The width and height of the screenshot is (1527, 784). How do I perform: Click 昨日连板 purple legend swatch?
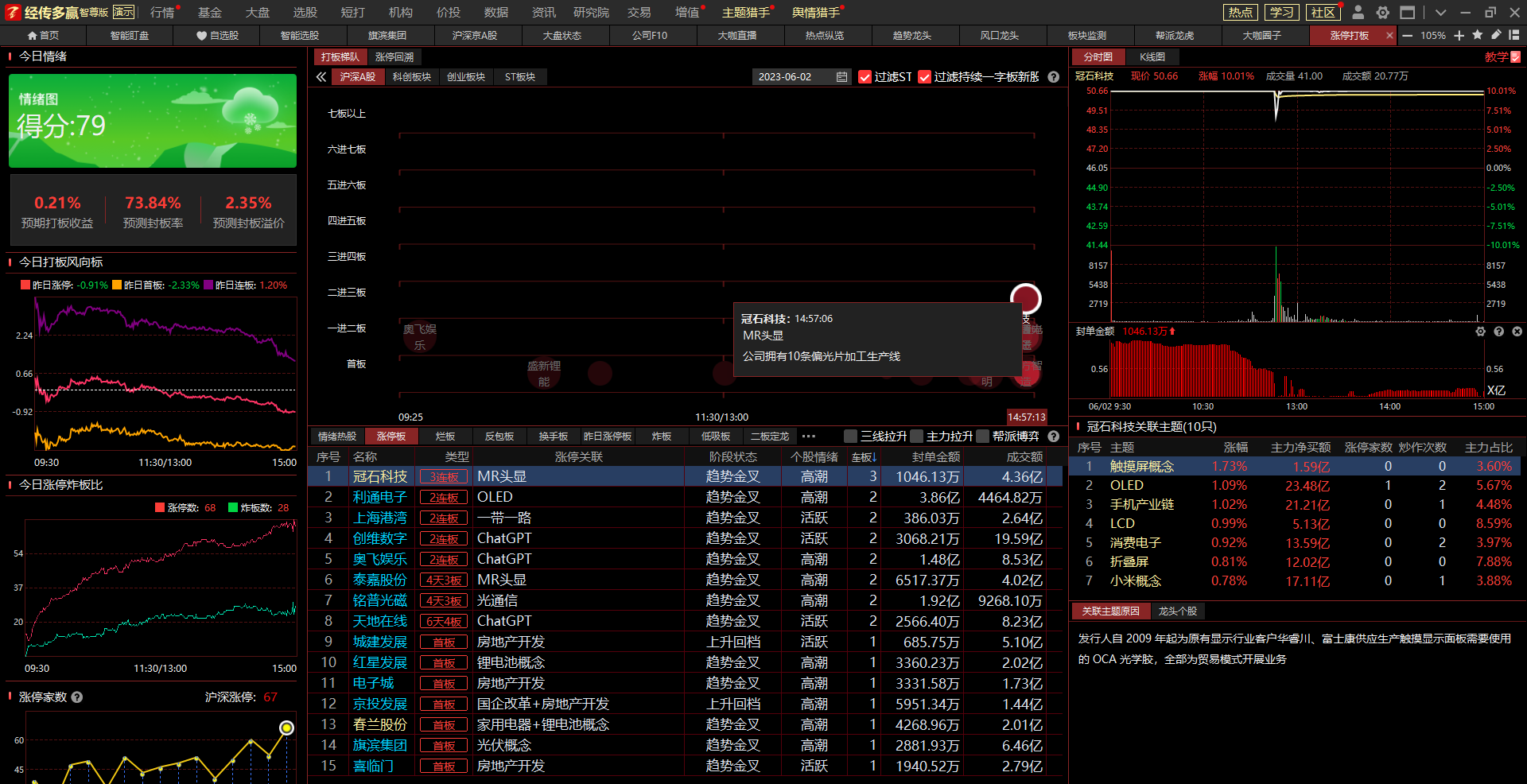[208, 285]
